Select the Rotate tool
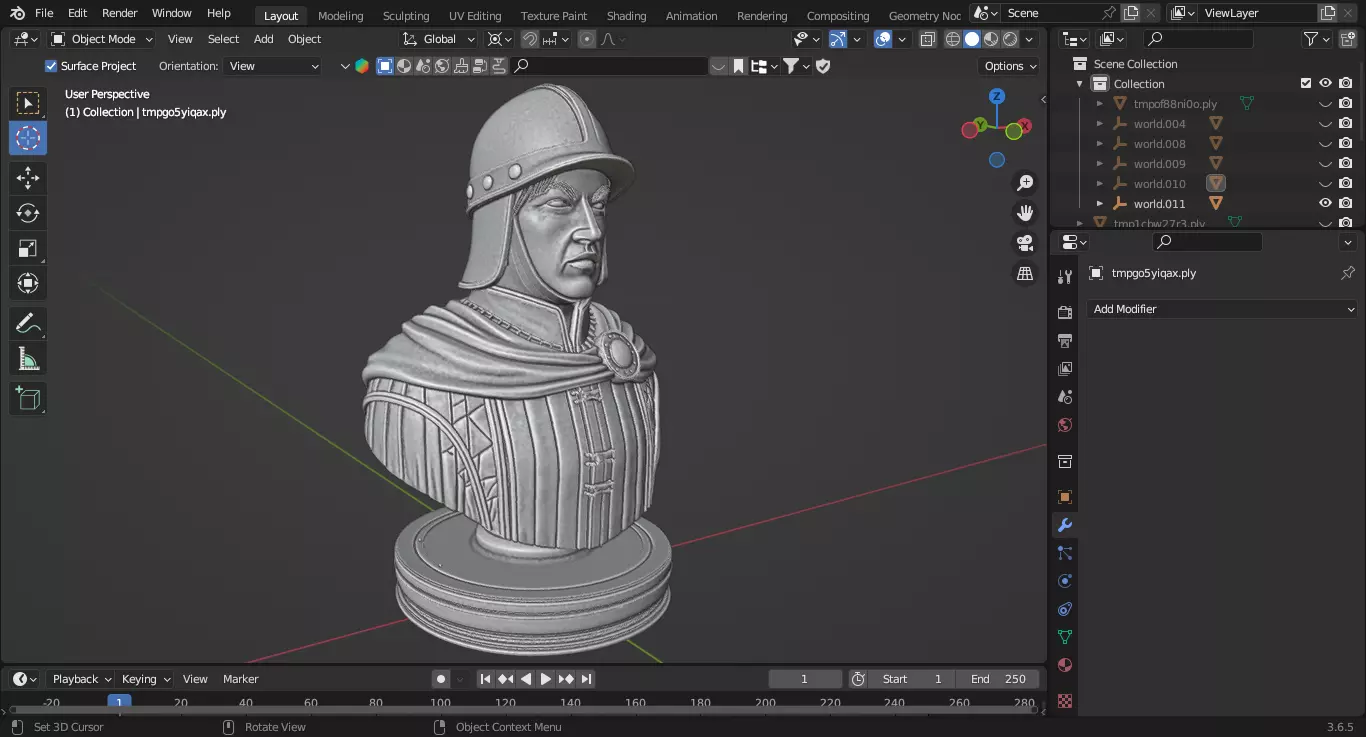Screen dimensions: 1366x737 tap(28, 213)
